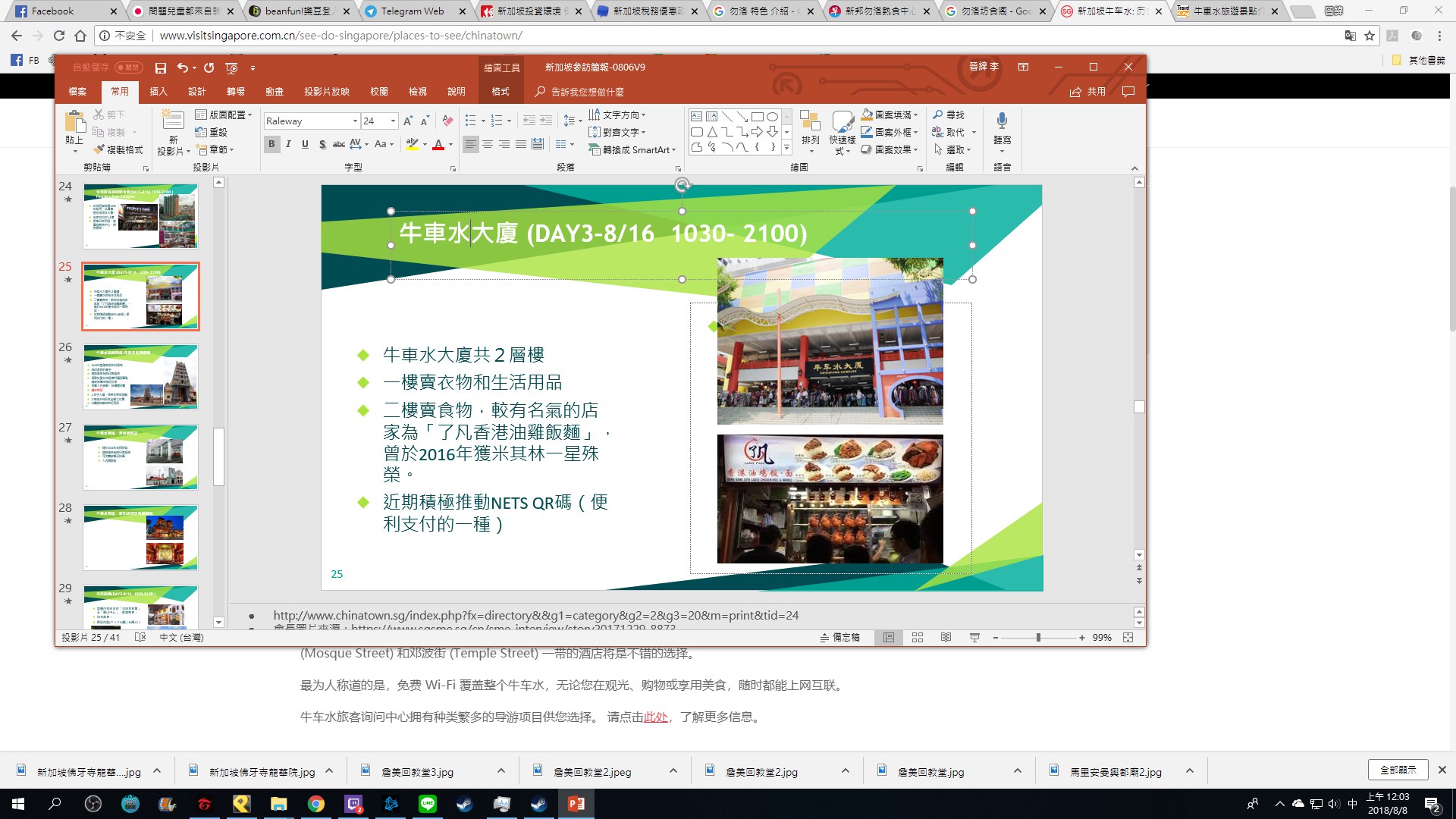Click the Share (共用) button
The image size is (1456, 819).
tap(1087, 92)
